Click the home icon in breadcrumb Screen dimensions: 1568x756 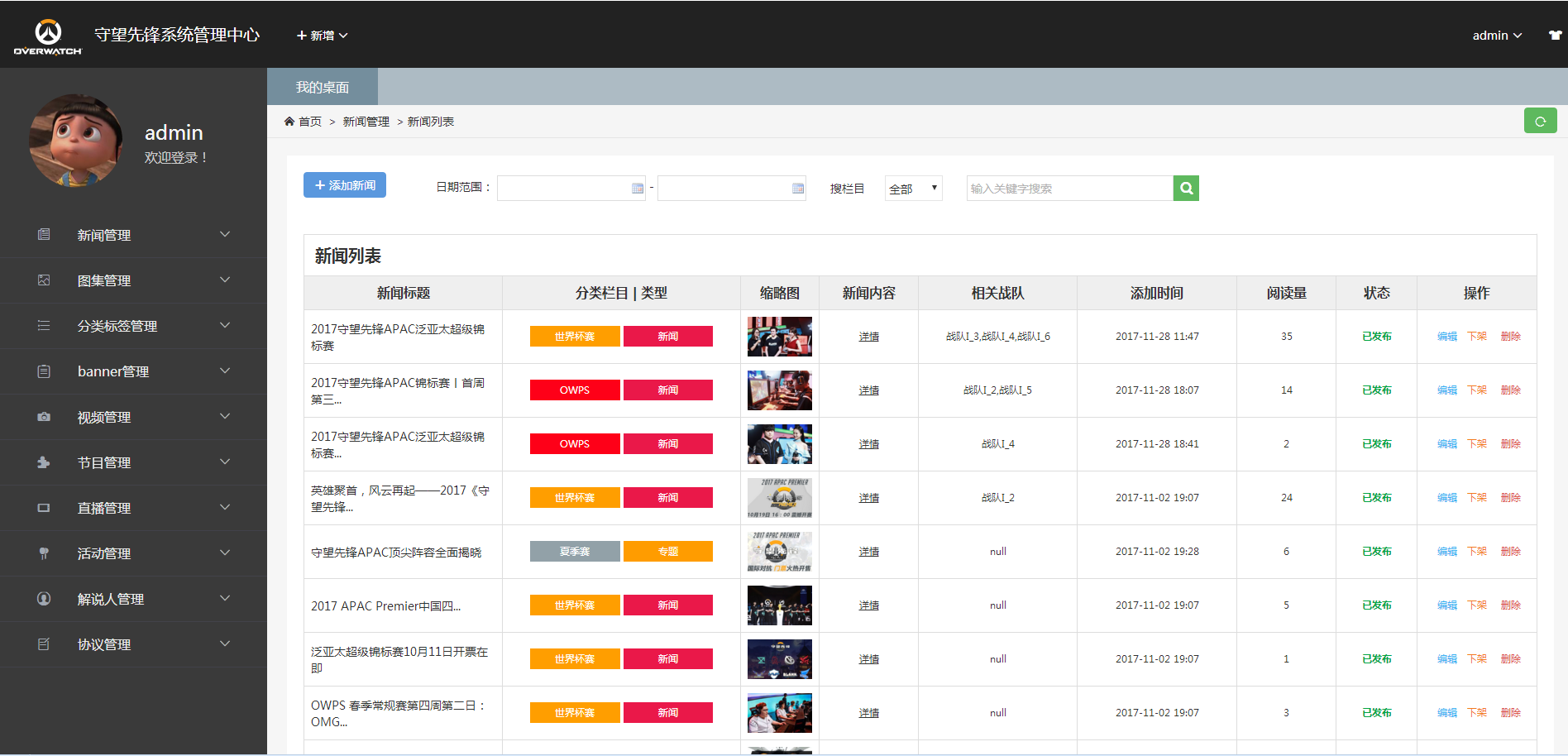pos(289,122)
